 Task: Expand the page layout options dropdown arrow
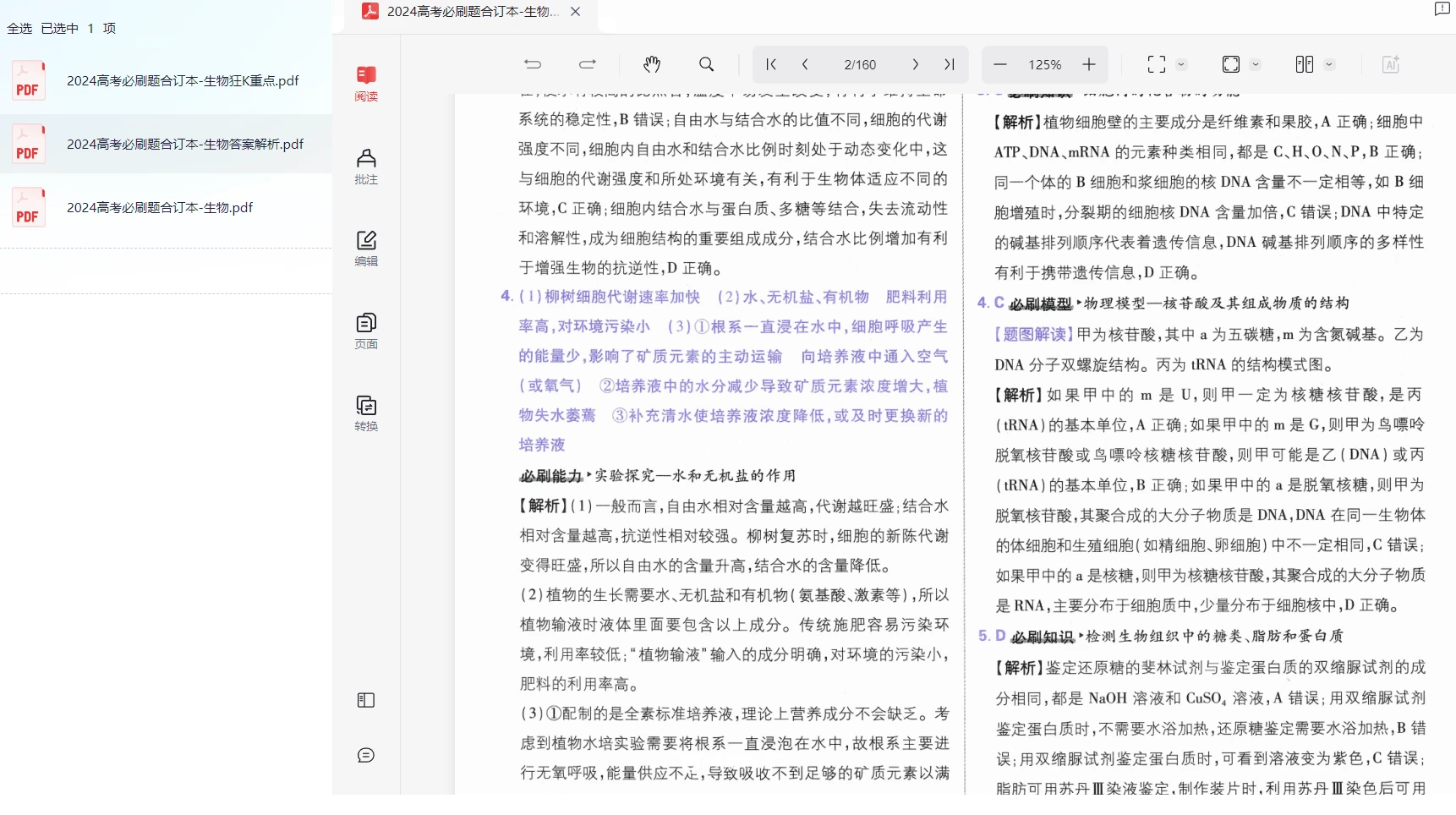[x=1329, y=64]
